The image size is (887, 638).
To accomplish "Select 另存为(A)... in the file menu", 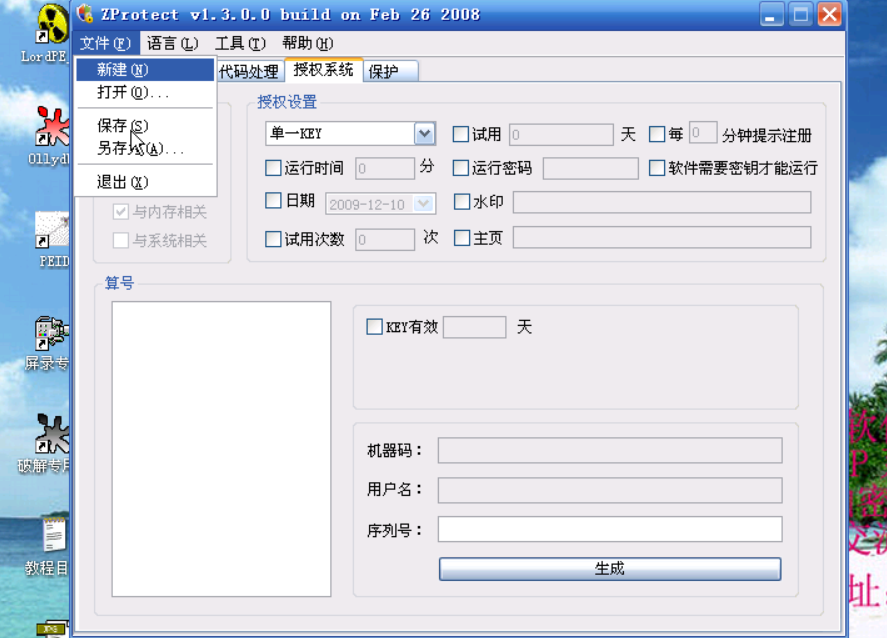I will 140,148.
